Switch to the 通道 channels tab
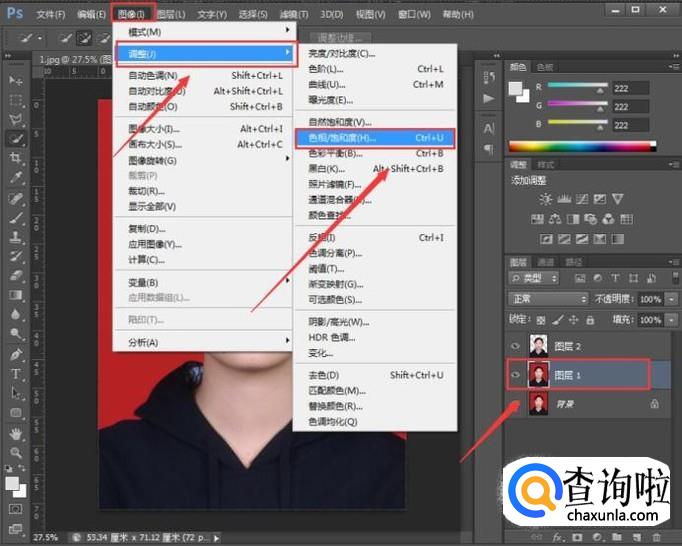The width and height of the screenshot is (682, 546). [x=545, y=262]
